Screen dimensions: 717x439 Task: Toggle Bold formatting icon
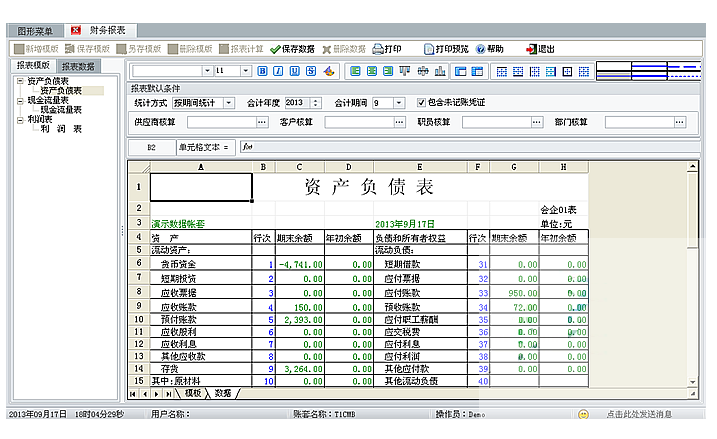point(262,71)
